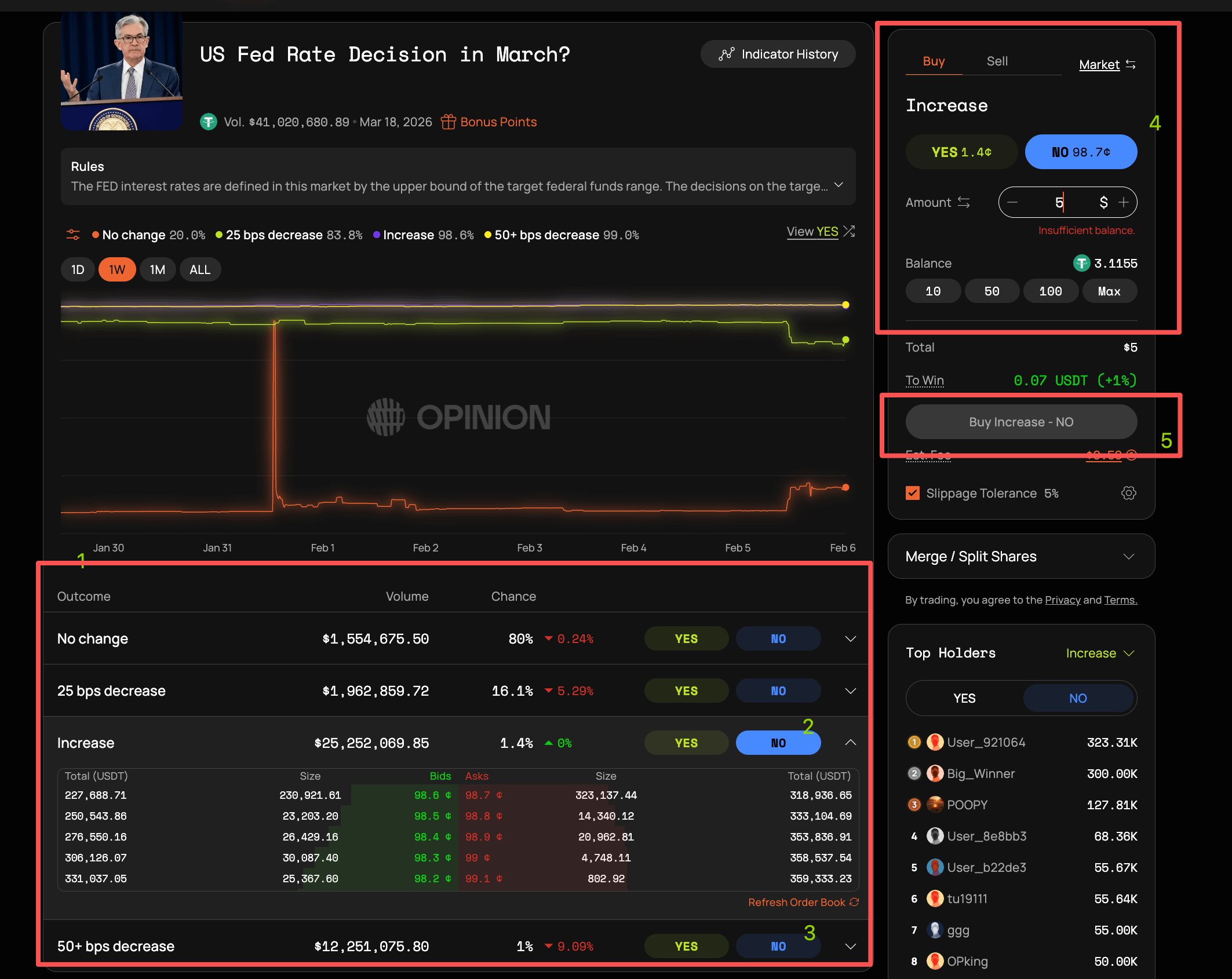Click the Bonus Points gift icon
This screenshot has width=1232, height=979.
[448, 122]
